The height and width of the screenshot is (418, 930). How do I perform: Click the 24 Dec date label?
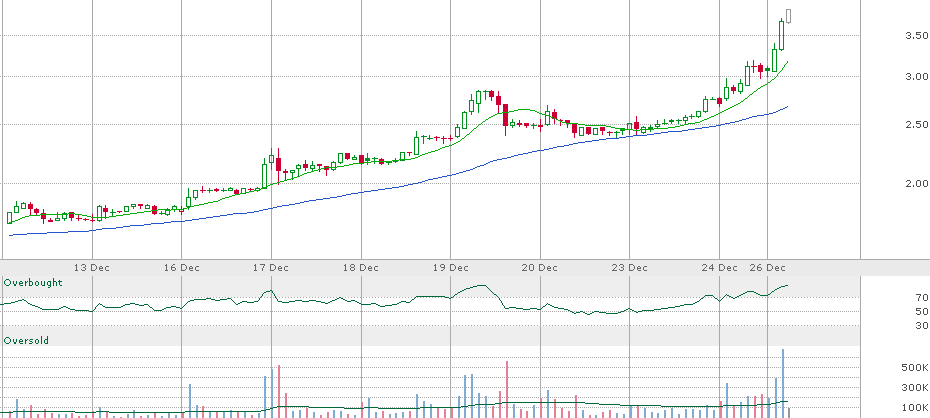coord(719,267)
